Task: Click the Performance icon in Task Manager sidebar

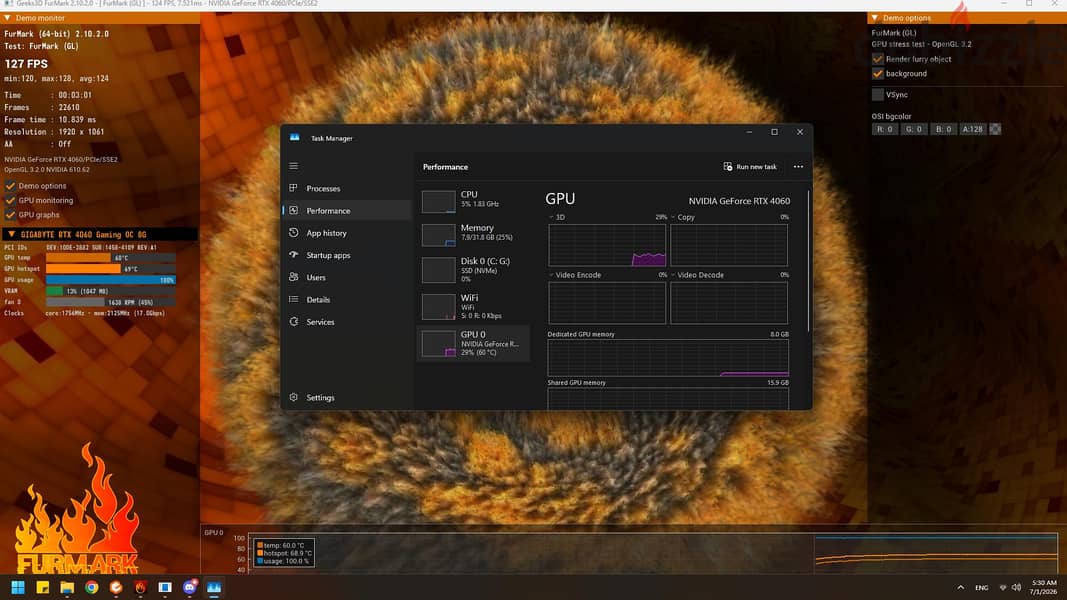Action: [x=293, y=211]
